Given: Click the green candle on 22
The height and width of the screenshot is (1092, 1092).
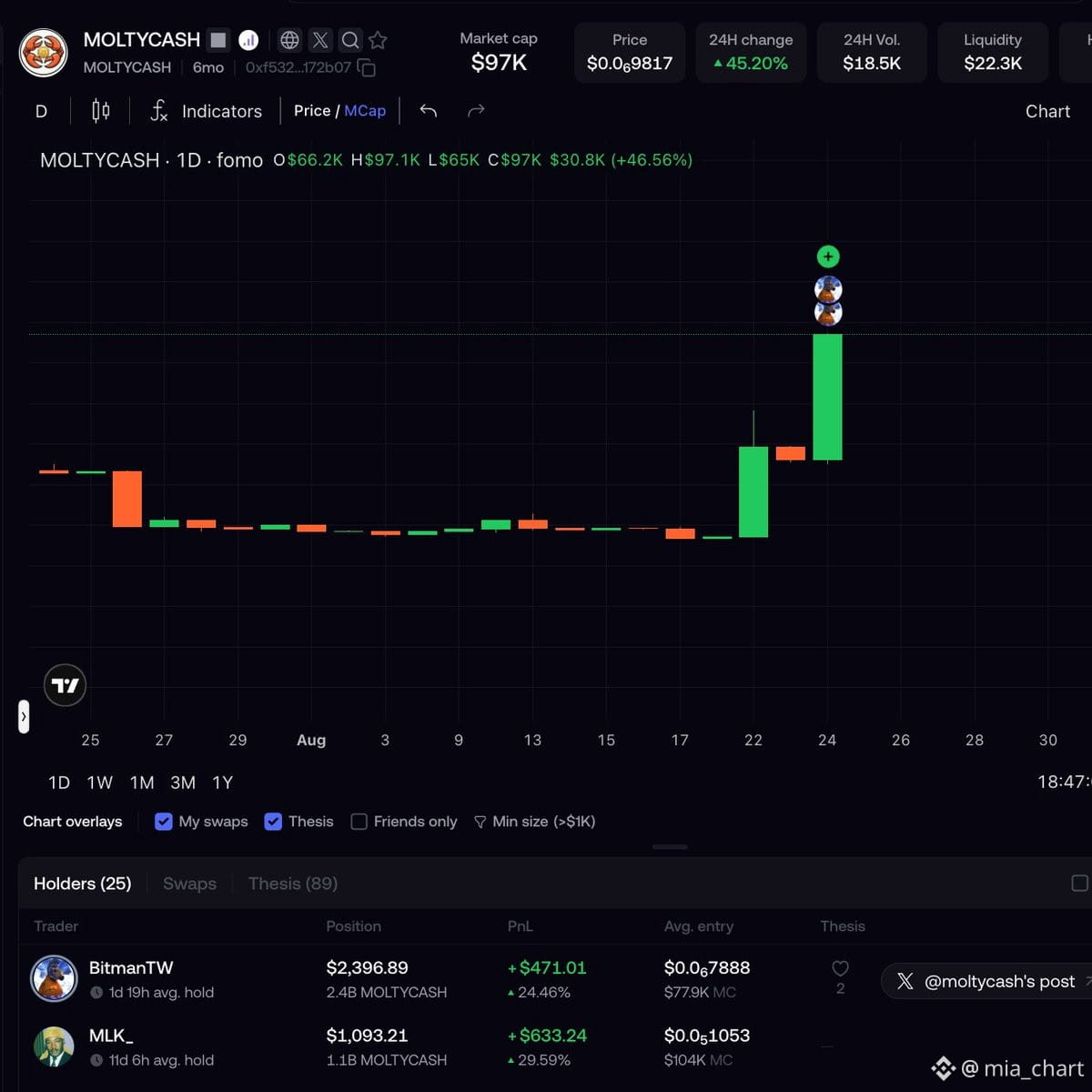Looking at the screenshot, I should 753,491.
